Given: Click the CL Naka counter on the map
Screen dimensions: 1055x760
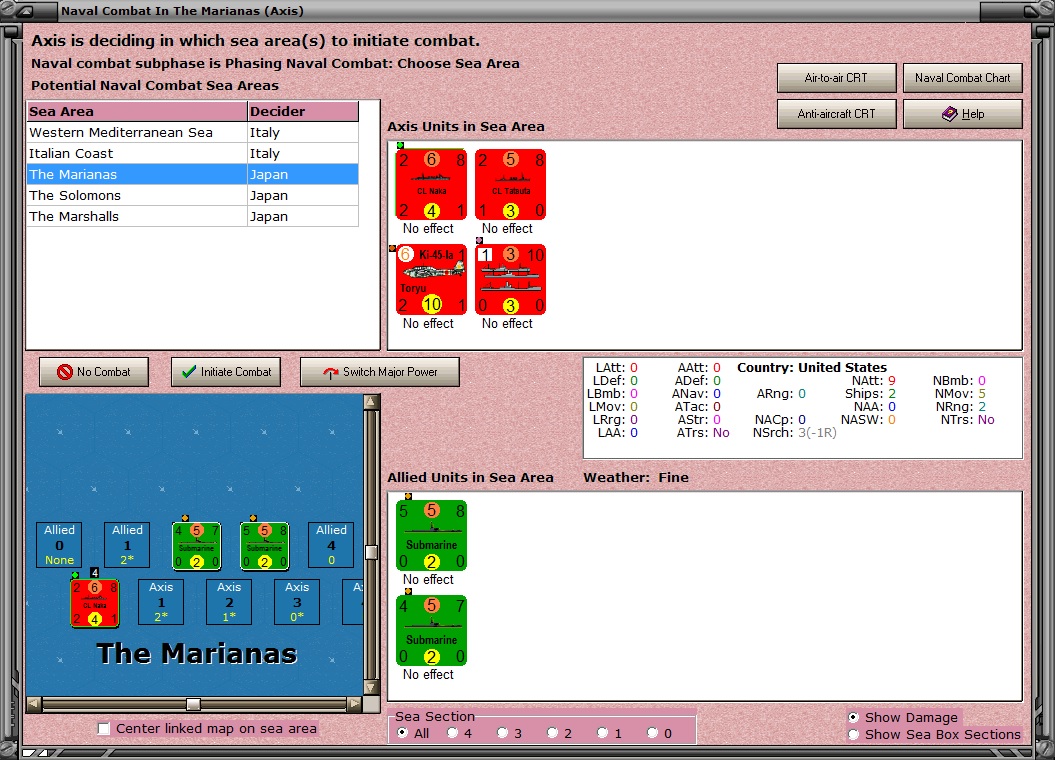Looking at the screenshot, I should tap(95, 603).
